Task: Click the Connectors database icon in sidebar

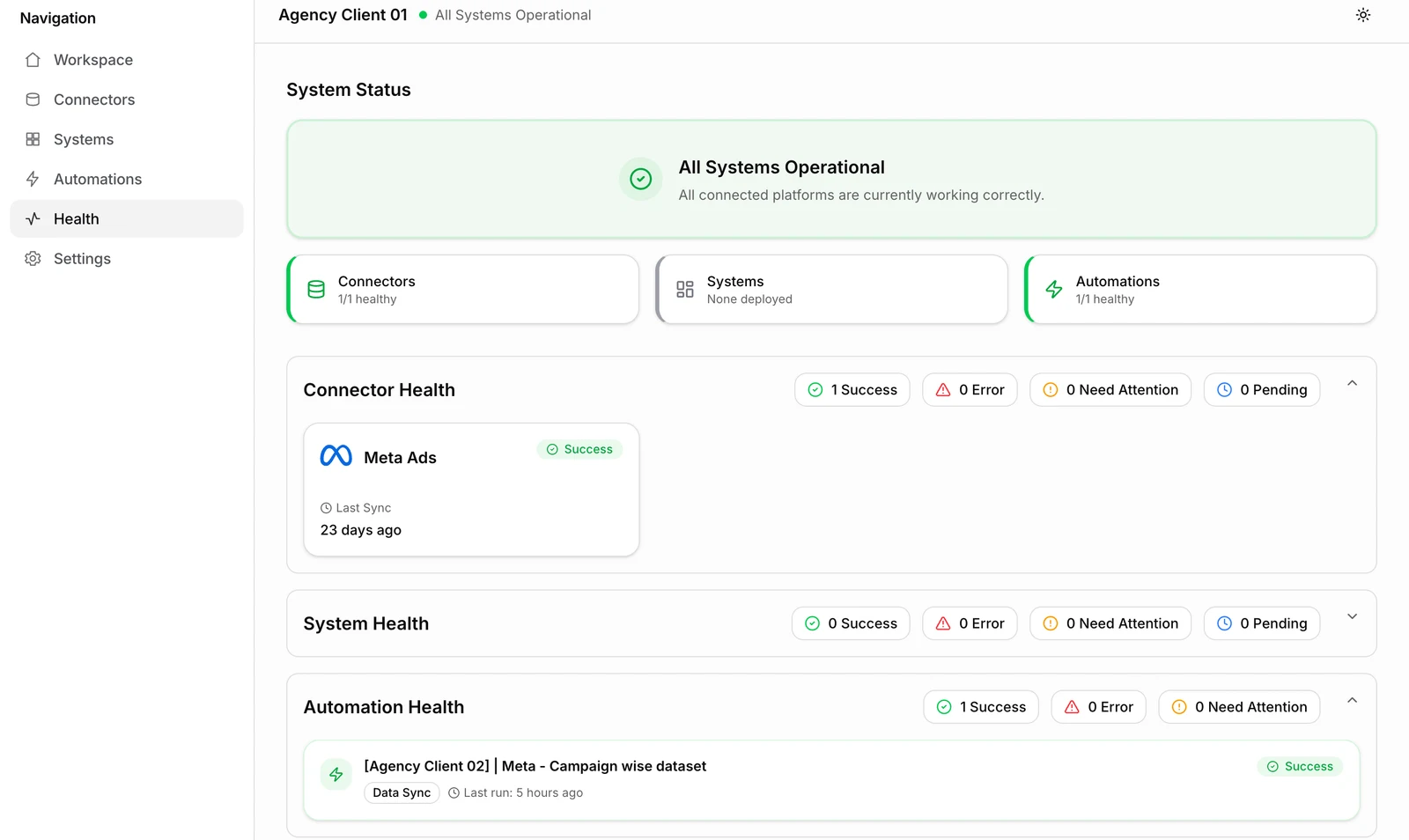Action: tap(33, 99)
